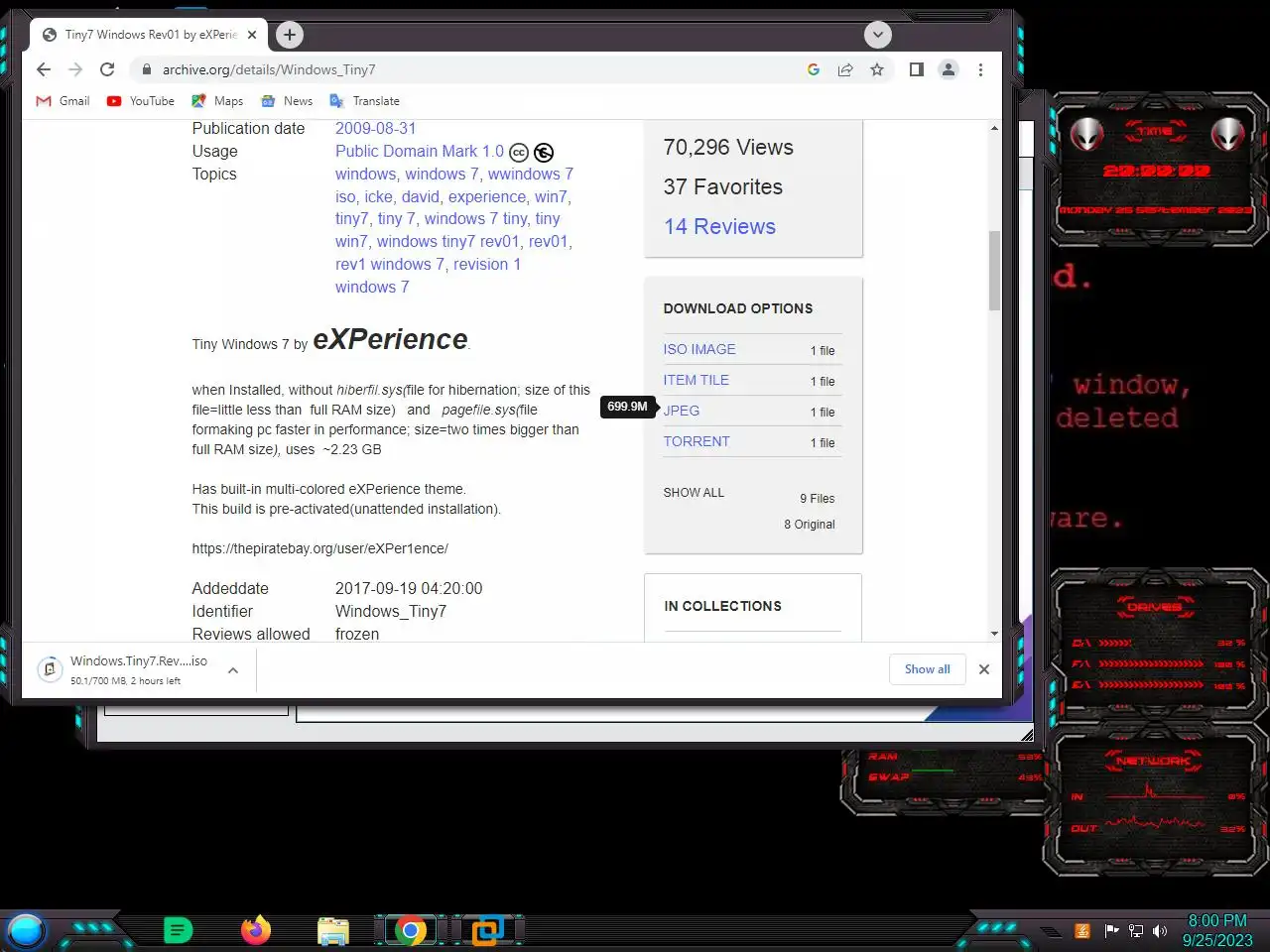
Task: Open the Windows Start orb
Action: pos(26,931)
